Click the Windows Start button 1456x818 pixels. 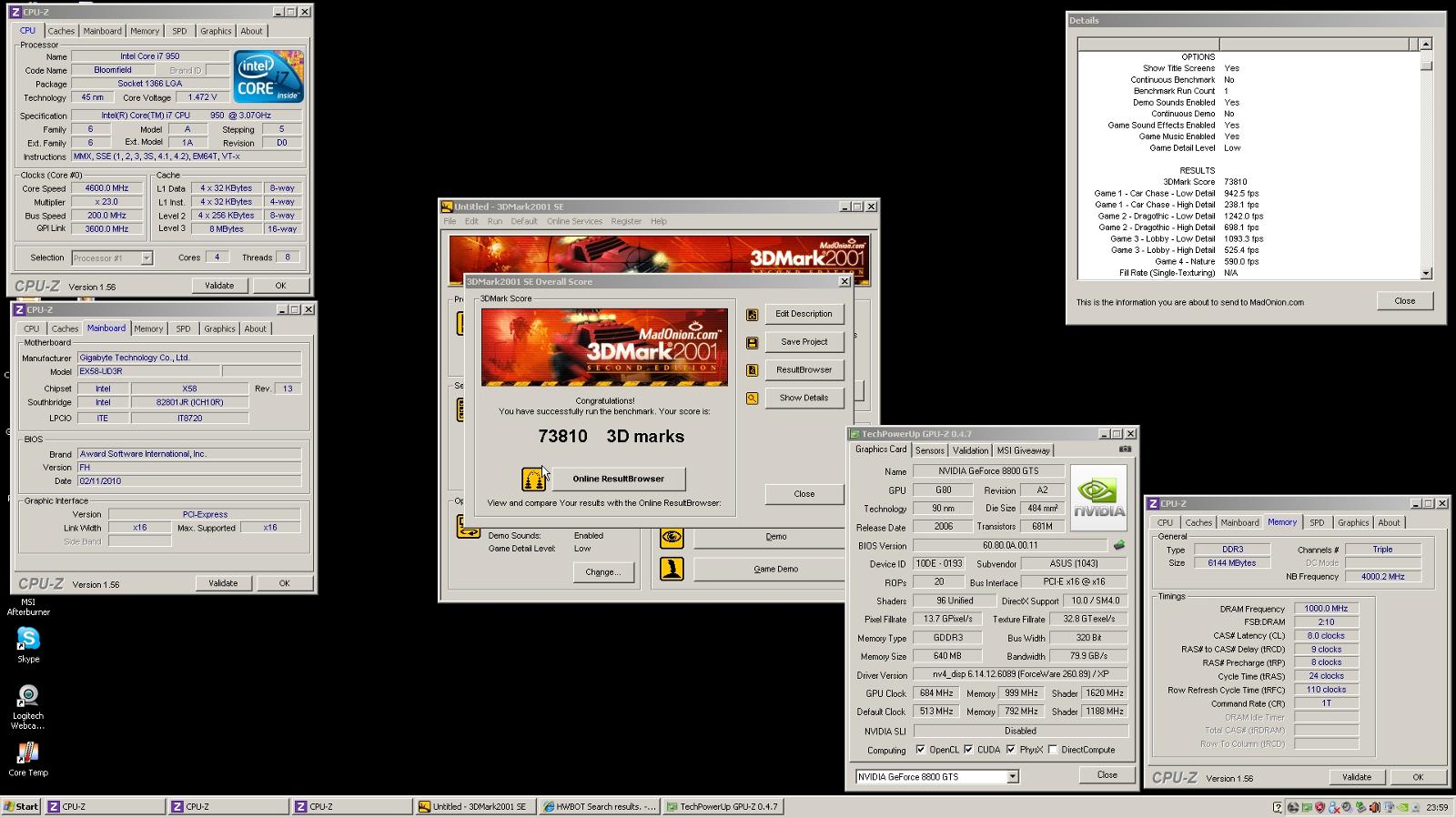pos(21,806)
